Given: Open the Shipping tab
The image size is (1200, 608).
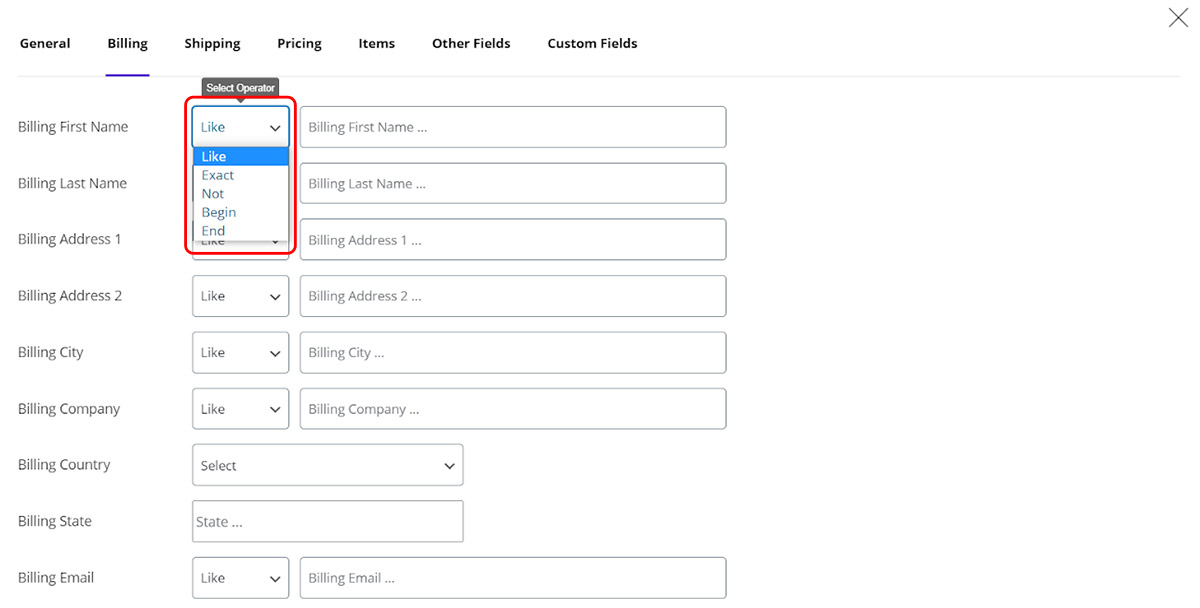Looking at the screenshot, I should [212, 44].
